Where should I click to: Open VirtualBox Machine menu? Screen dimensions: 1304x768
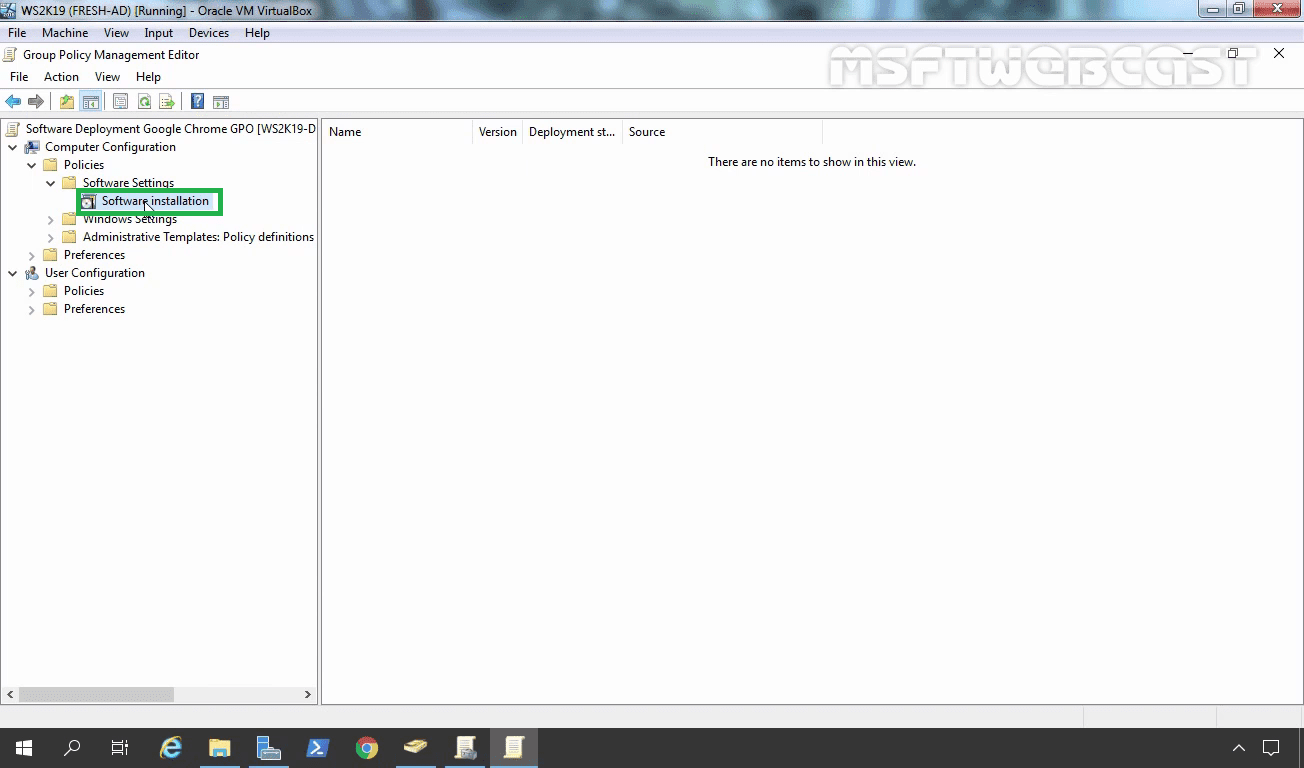[65, 33]
